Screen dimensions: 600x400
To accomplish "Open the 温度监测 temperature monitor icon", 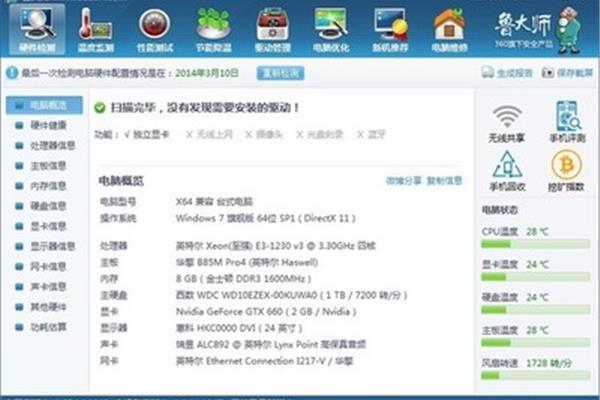I will click(x=96, y=29).
